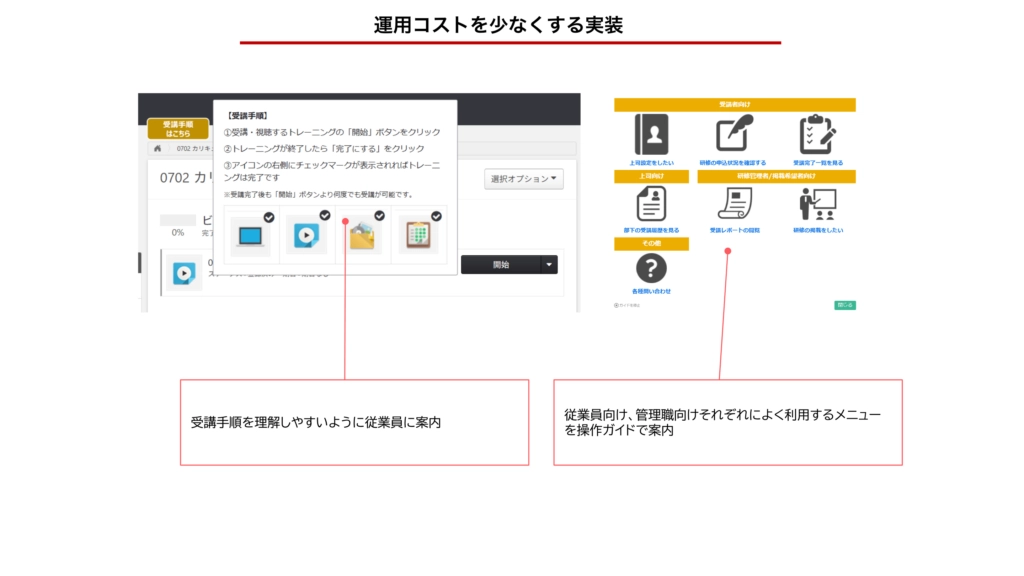Open the 上司設定をしたい link
The image size is (1024, 576).
pos(651,163)
